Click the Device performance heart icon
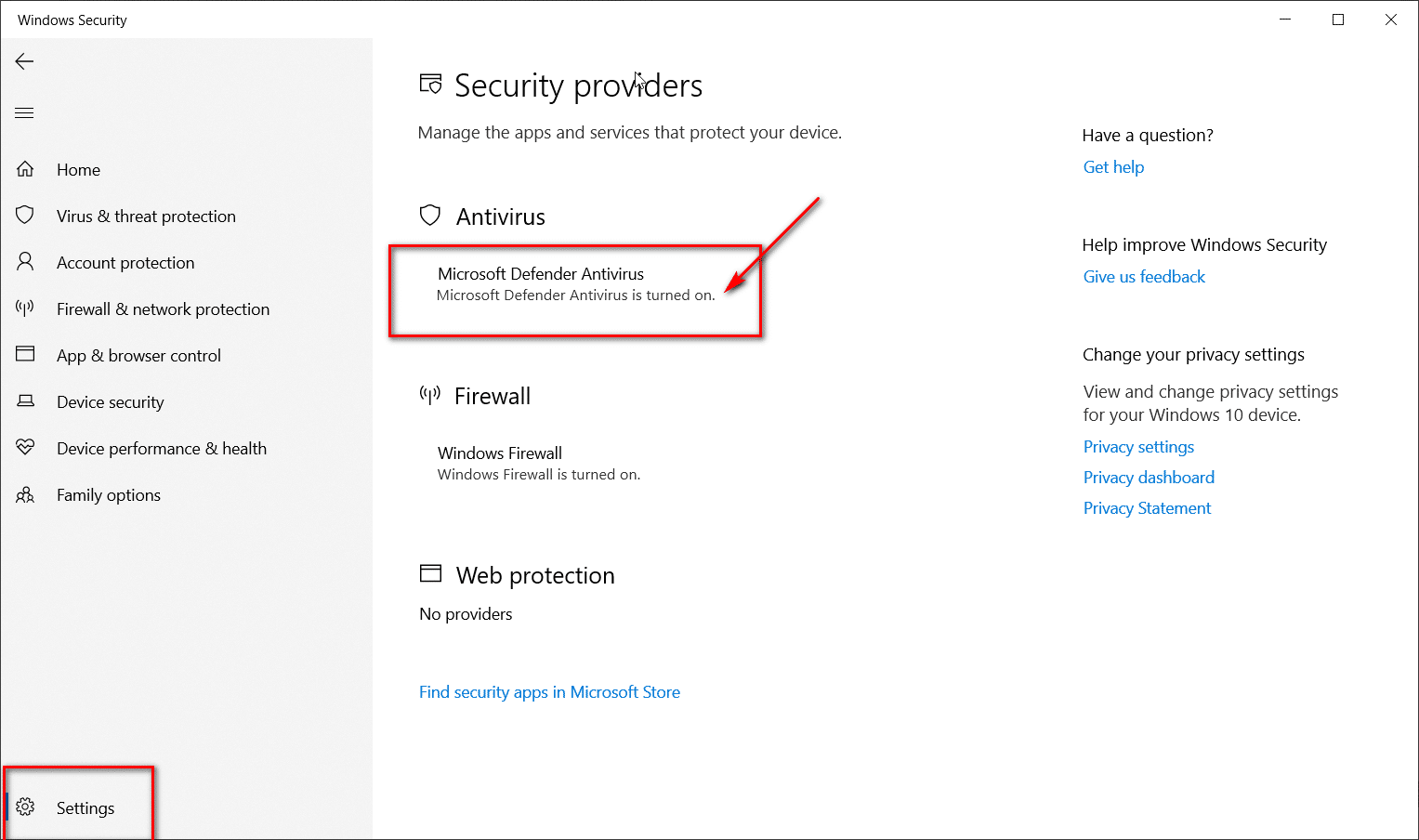The height and width of the screenshot is (840, 1419). pos(25,448)
